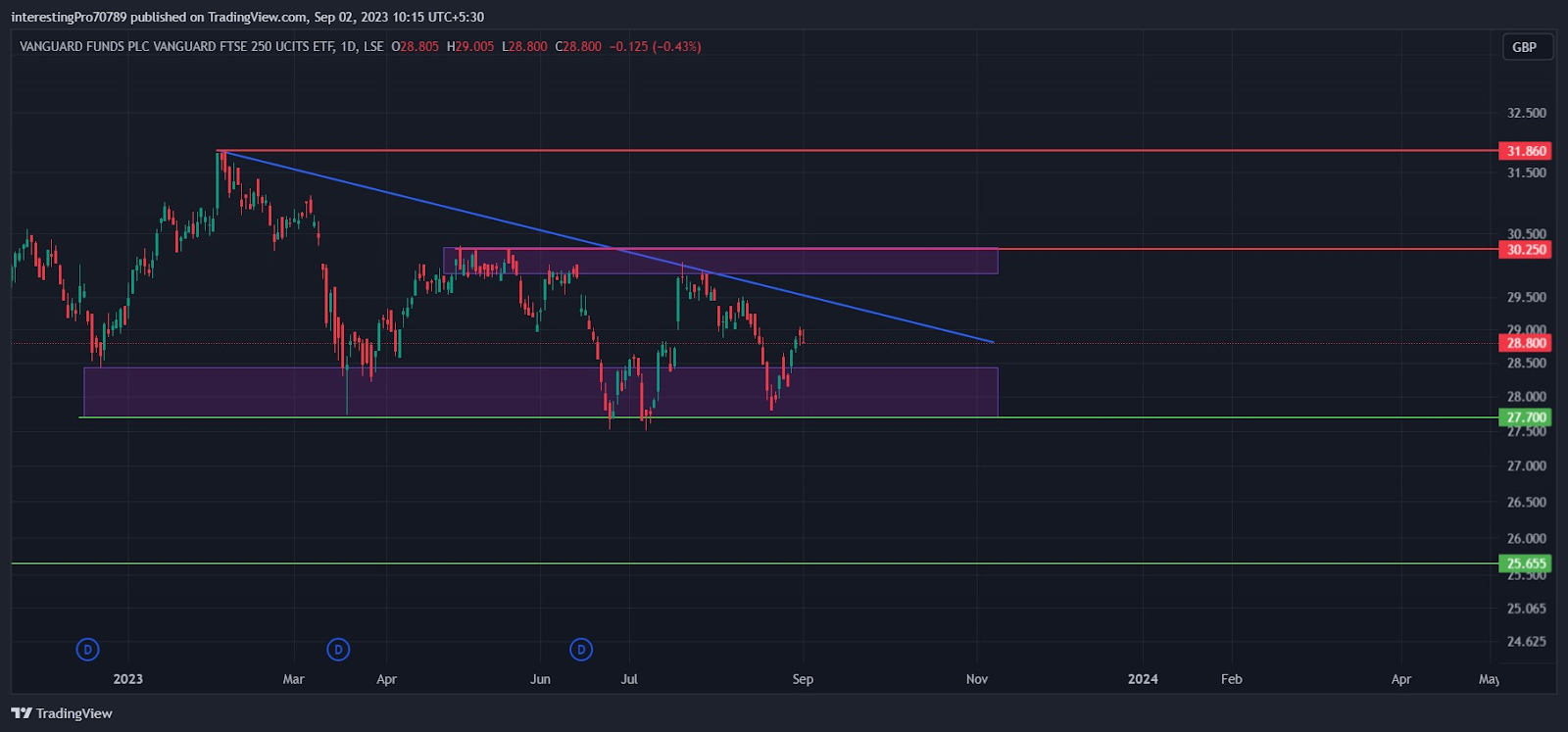Click the 25.655 green price label
Image resolution: width=1568 pixels, height=732 pixels.
[x=1526, y=563]
